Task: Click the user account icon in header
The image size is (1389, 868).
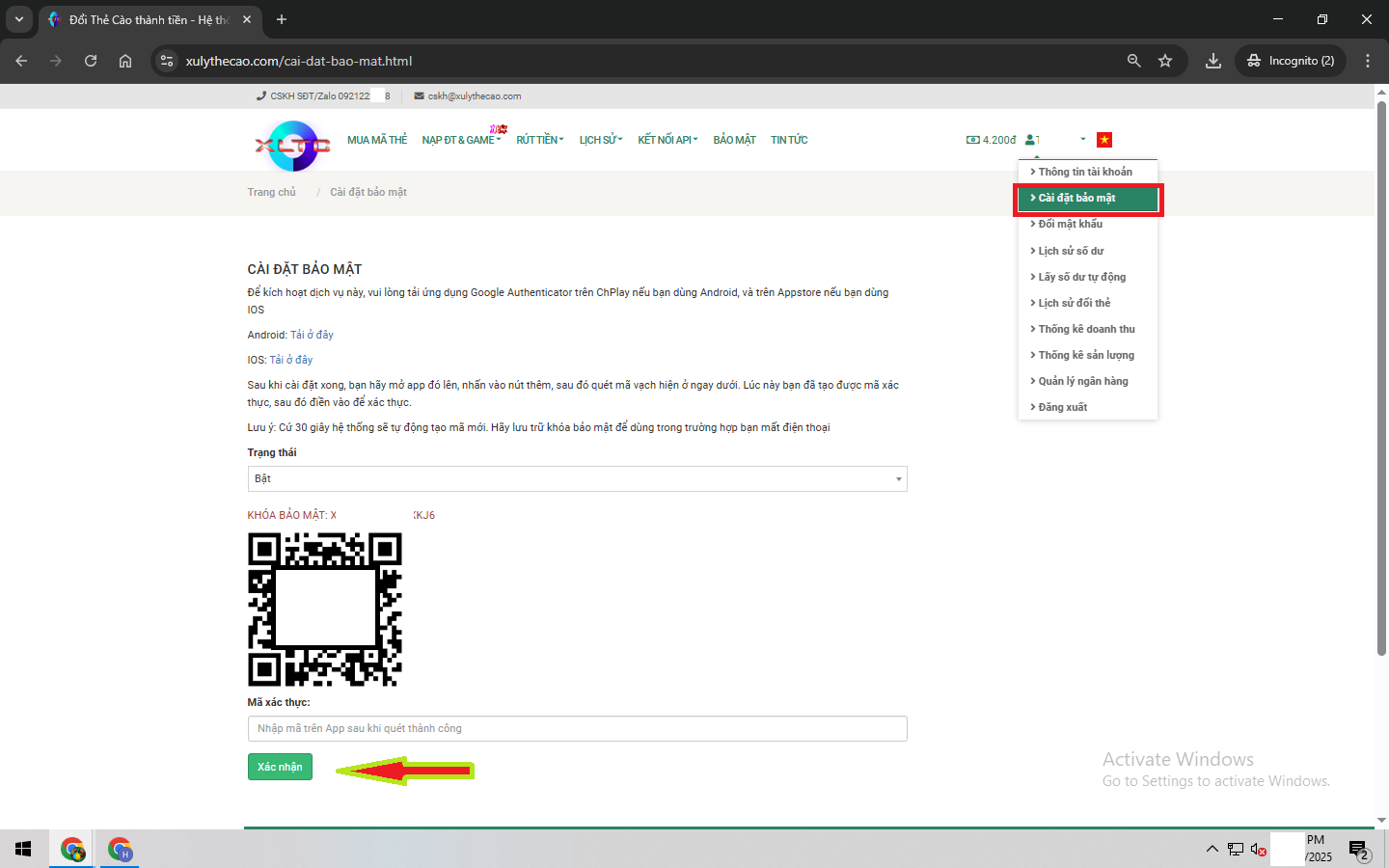Action: pos(1031,140)
